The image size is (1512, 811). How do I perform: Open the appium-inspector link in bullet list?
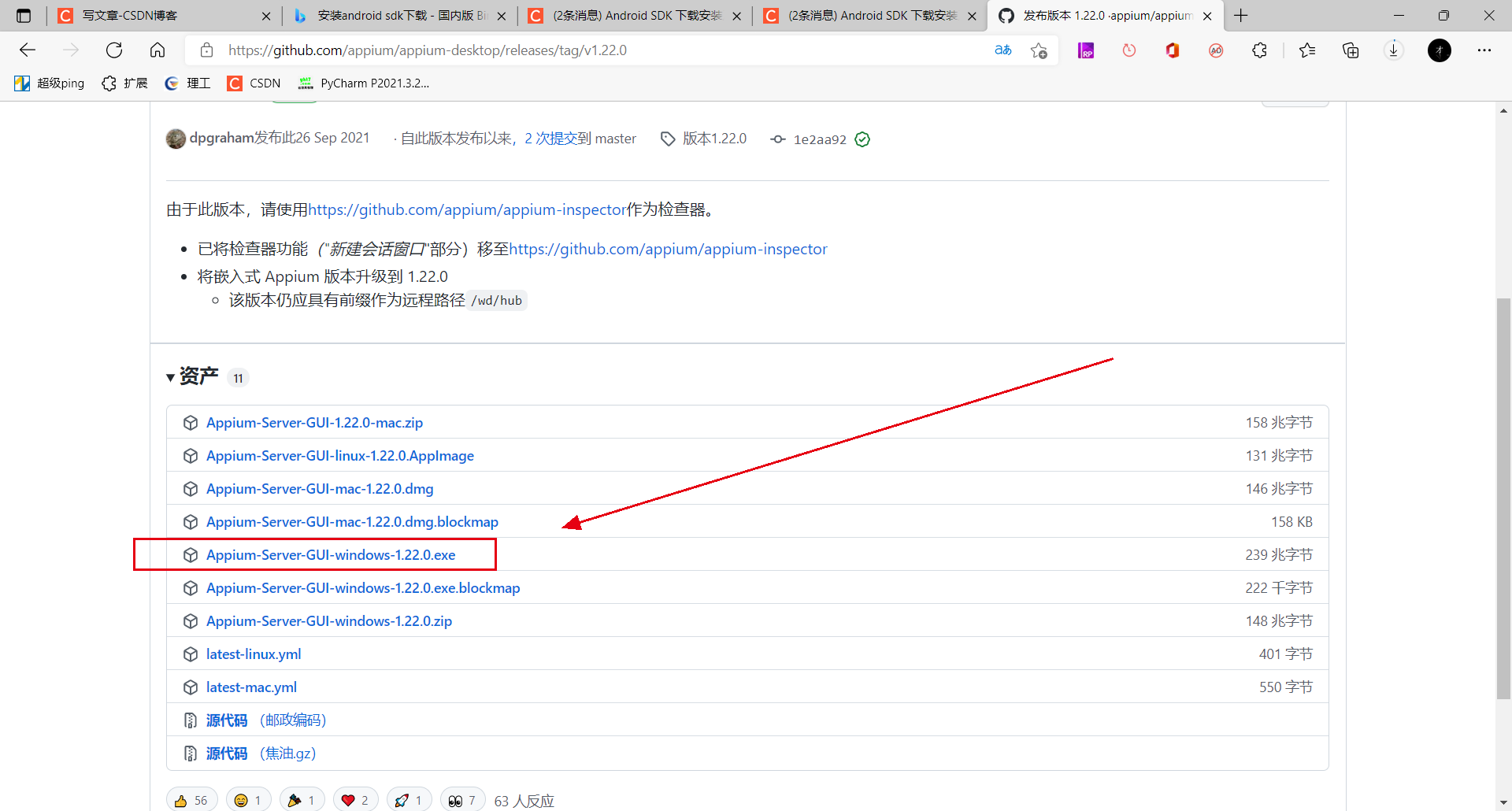[668, 249]
